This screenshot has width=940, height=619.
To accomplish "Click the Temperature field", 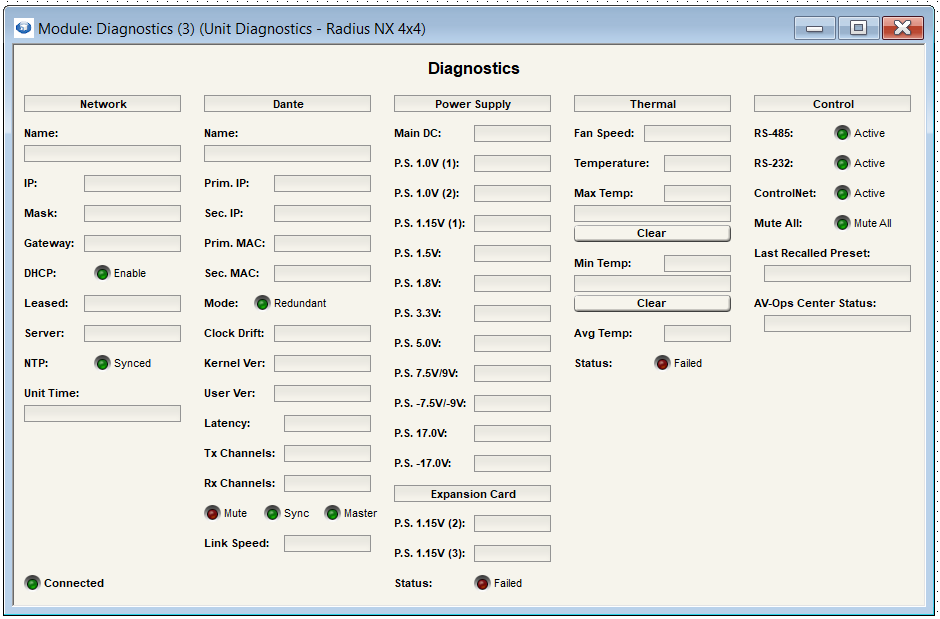I will (697, 164).
